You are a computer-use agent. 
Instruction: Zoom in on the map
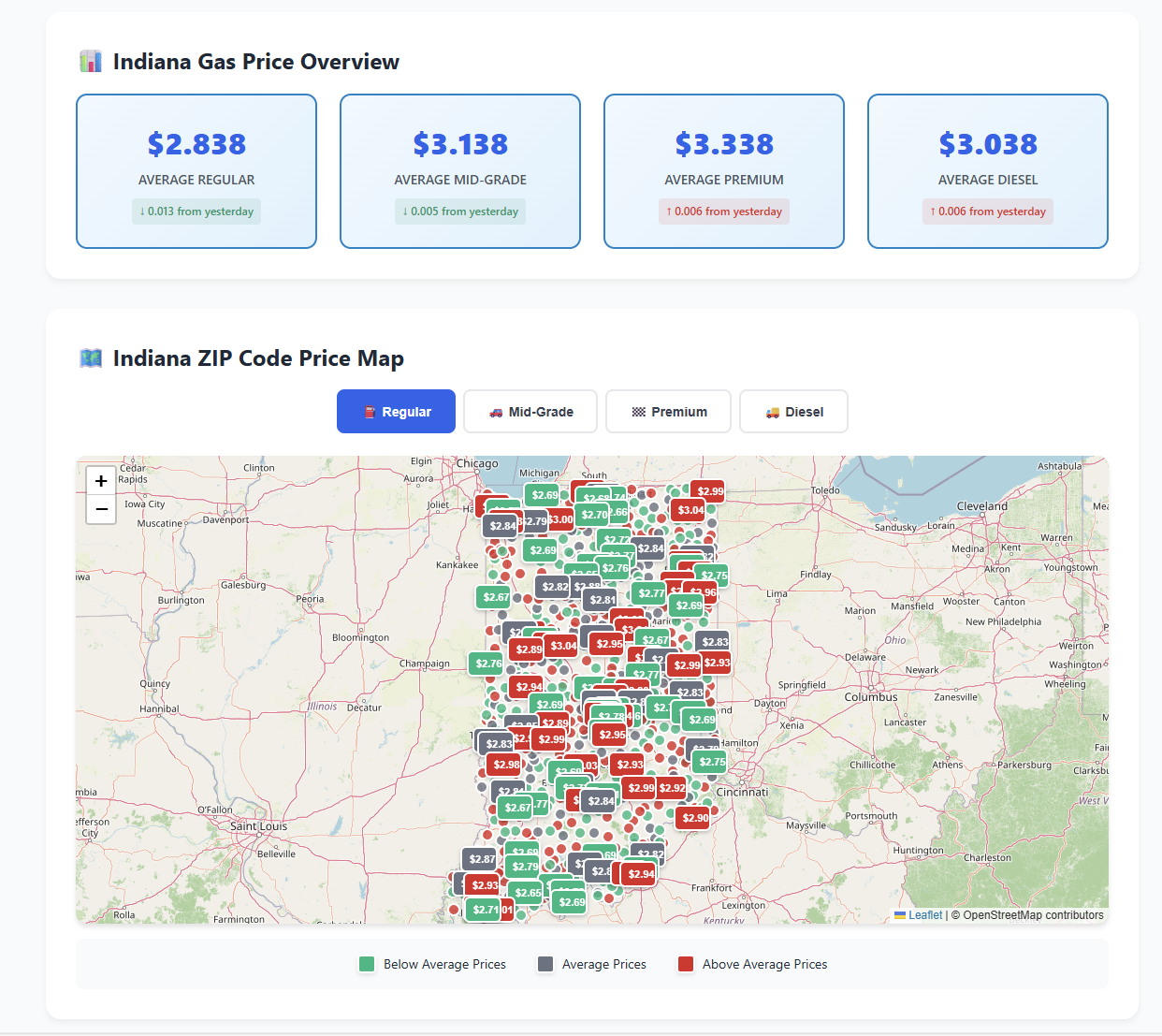click(x=101, y=481)
